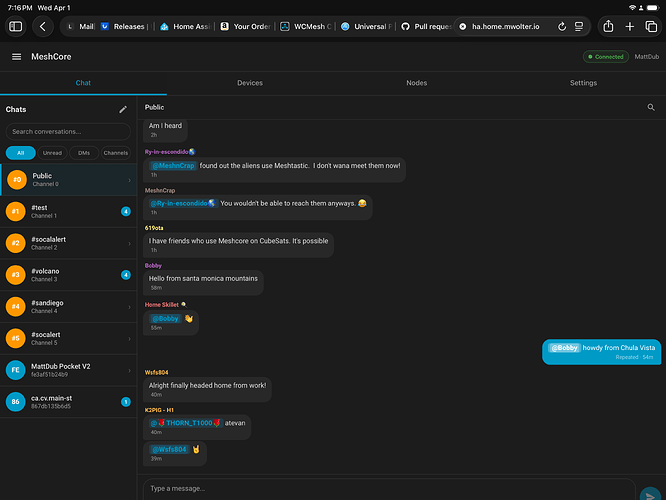Filter chats by All
The width and height of the screenshot is (666, 500).
point(20,153)
